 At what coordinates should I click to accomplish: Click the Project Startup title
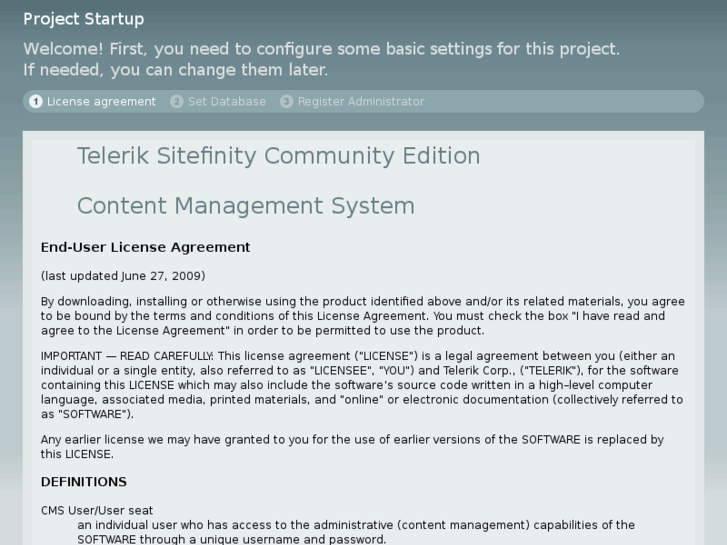click(x=84, y=19)
